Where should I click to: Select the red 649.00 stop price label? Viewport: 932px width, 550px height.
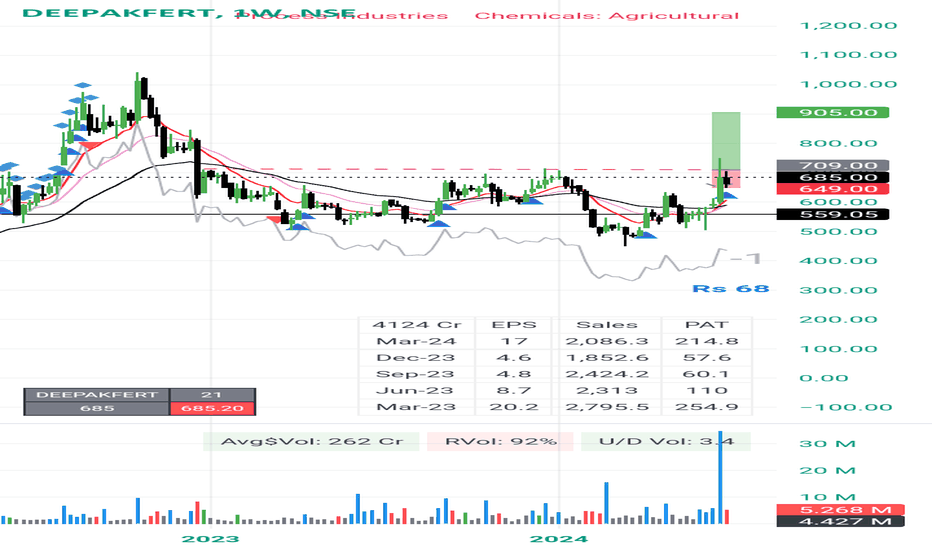pyautogui.click(x=833, y=189)
